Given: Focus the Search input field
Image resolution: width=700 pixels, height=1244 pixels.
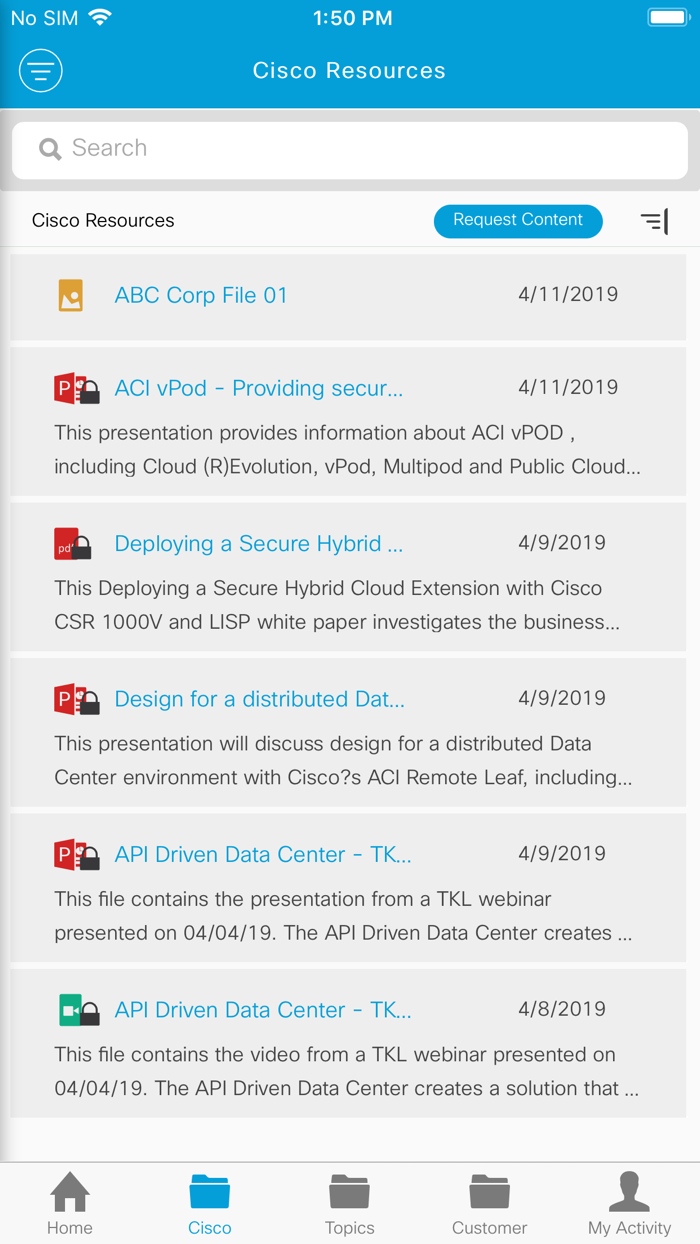Looking at the screenshot, I should 370,149.
